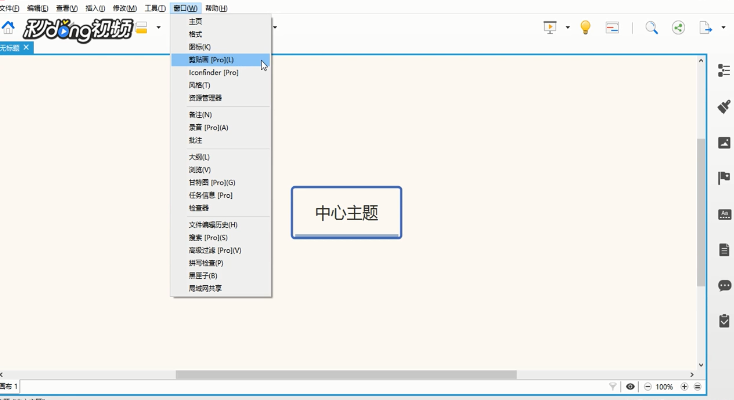The image size is (734, 400).
Task: Click the export file icon
Action: (705, 28)
